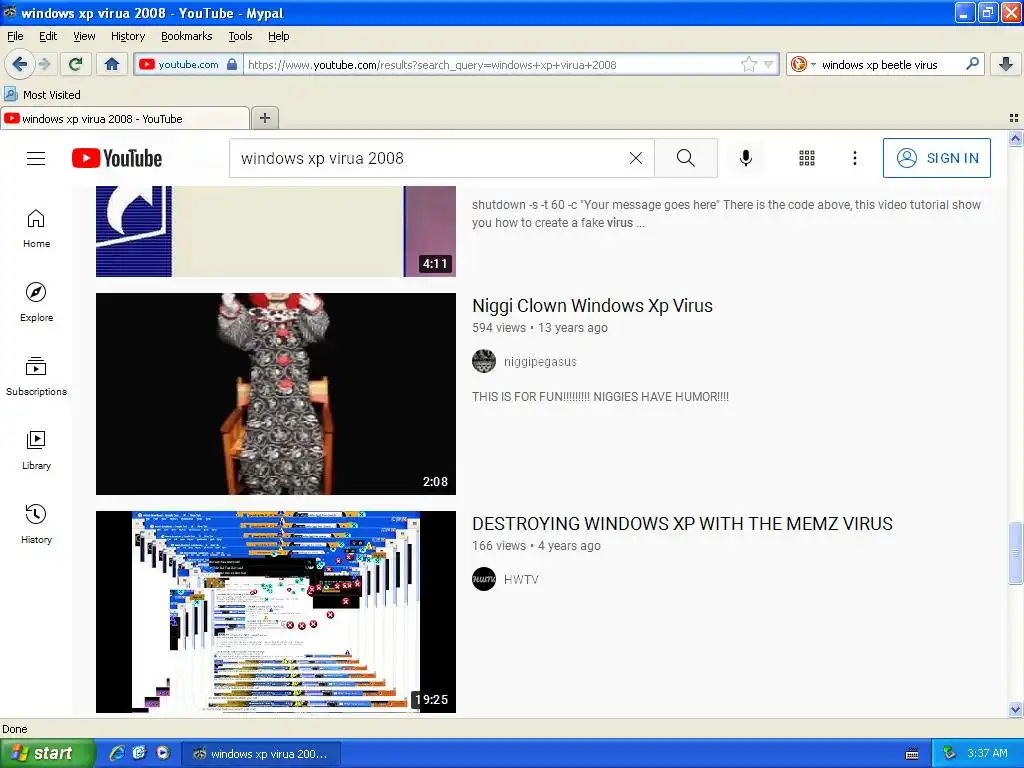The height and width of the screenshot is (768, 1024).
Task: Click the SIGN IN button
Action: click(936, 158)
